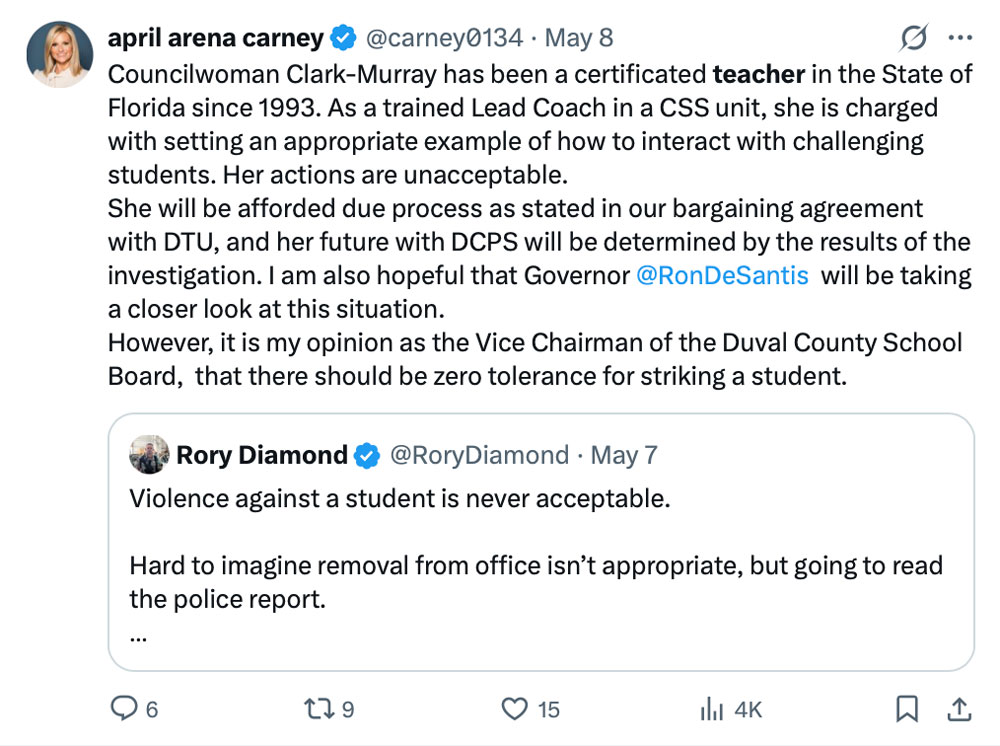Click the Rory Diamond display name
The image size is (1000, 746).
click(262, 455)
